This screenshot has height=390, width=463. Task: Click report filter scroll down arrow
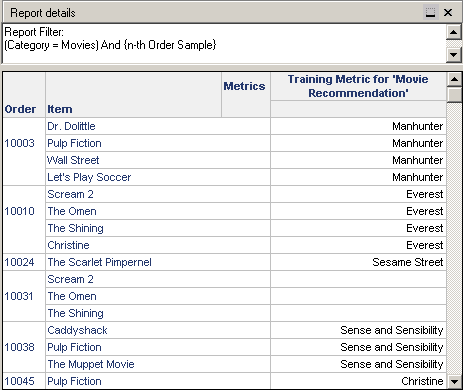coord(453,55)
